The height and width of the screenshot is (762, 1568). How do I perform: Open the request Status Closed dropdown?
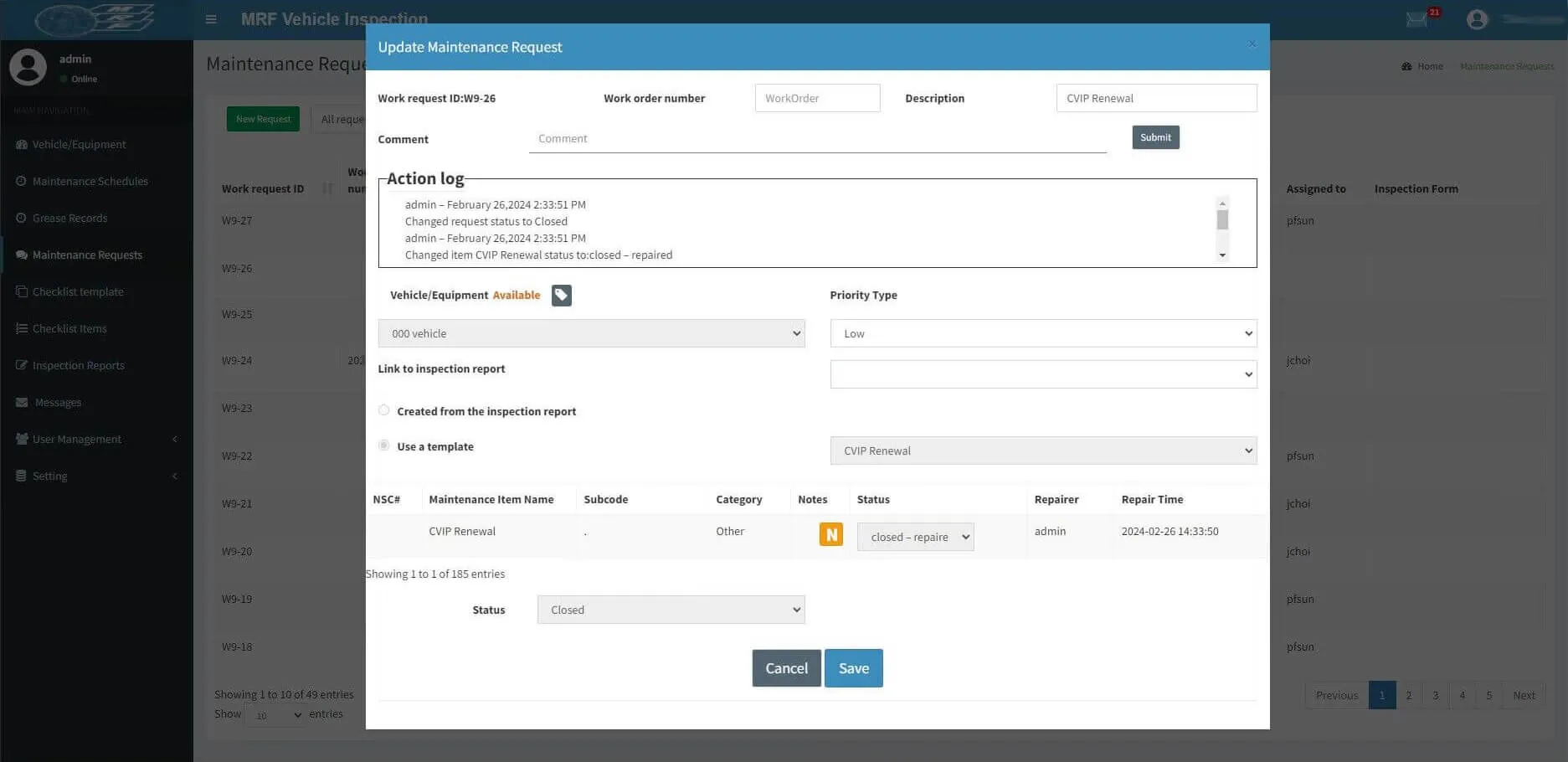(671, 610)
